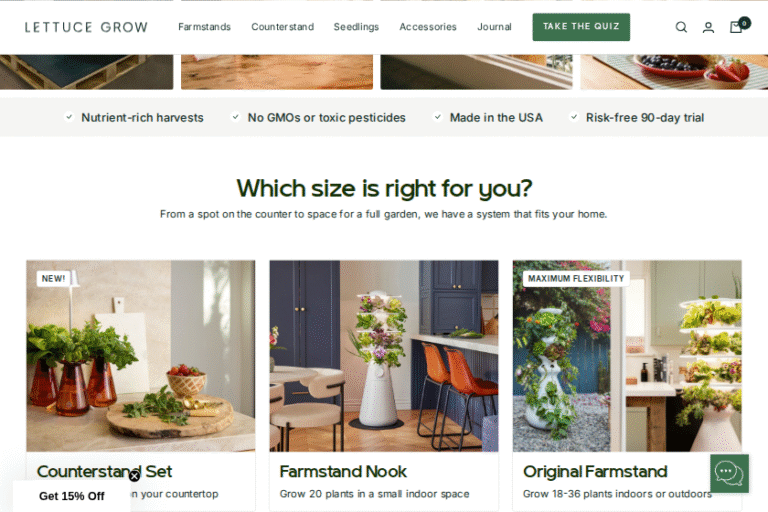
Task: Open the shopping cart icon
Action: coord(736,26)
